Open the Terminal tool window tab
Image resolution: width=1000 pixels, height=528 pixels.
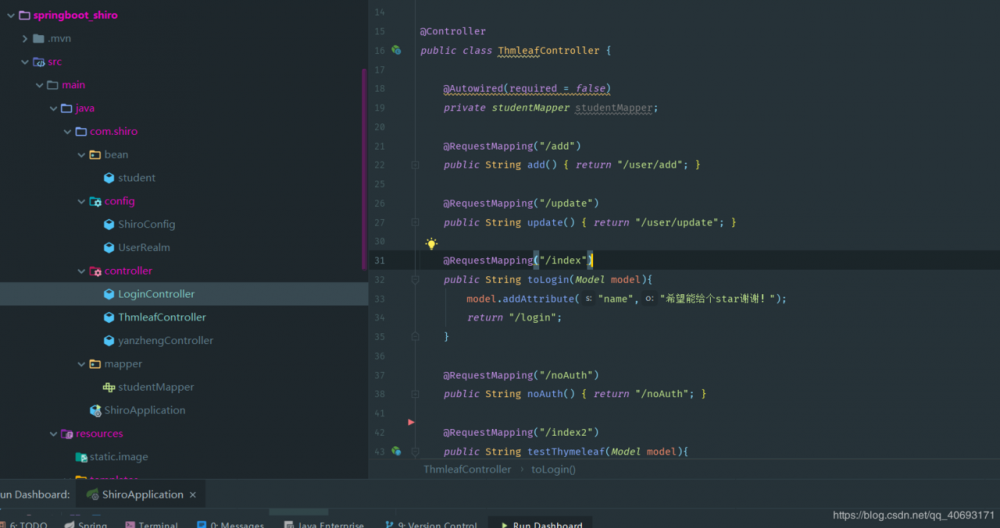pyautogui.click(x=157, y=524)
